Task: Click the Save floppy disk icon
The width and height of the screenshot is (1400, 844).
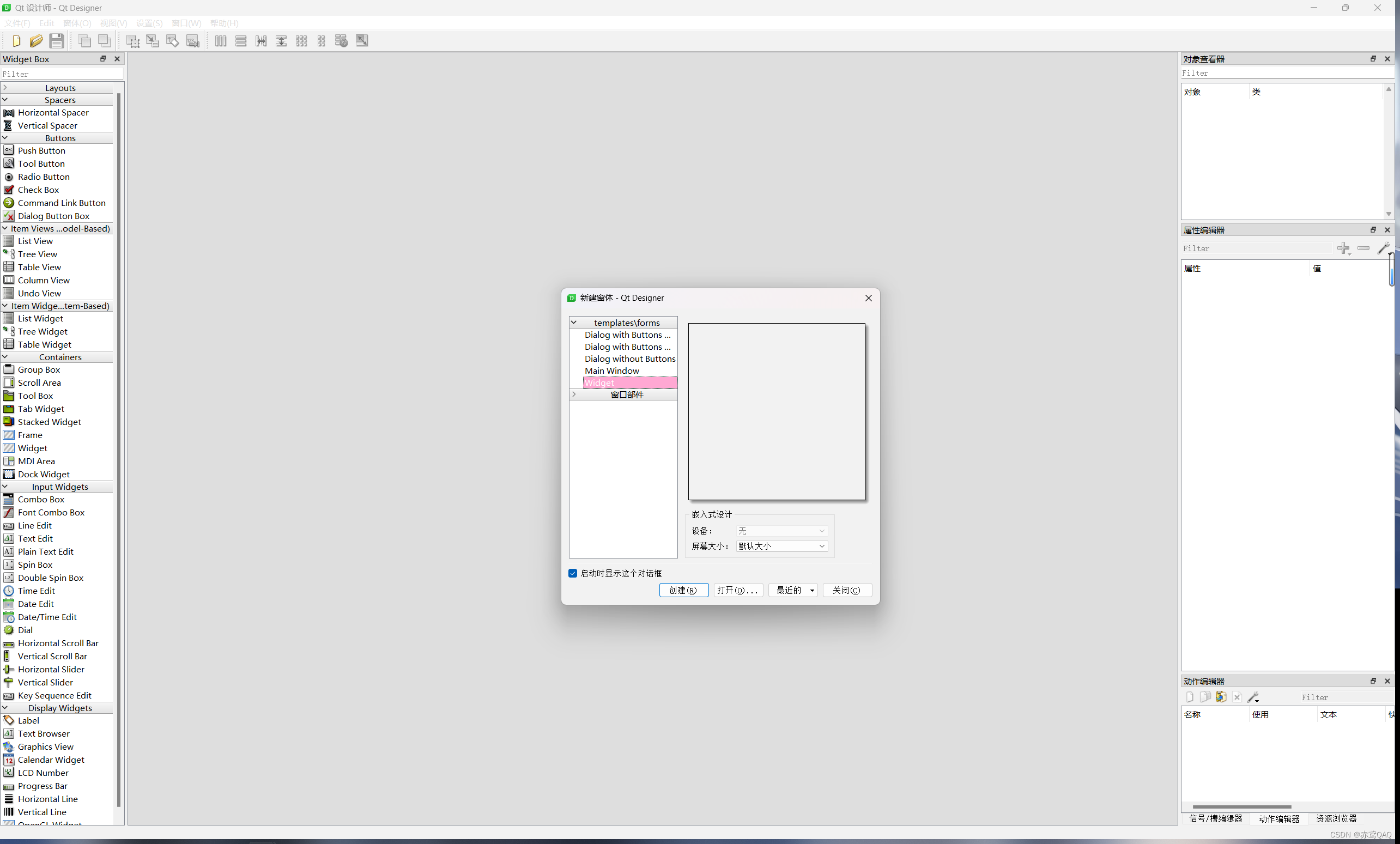Action: tap(56, 41)
